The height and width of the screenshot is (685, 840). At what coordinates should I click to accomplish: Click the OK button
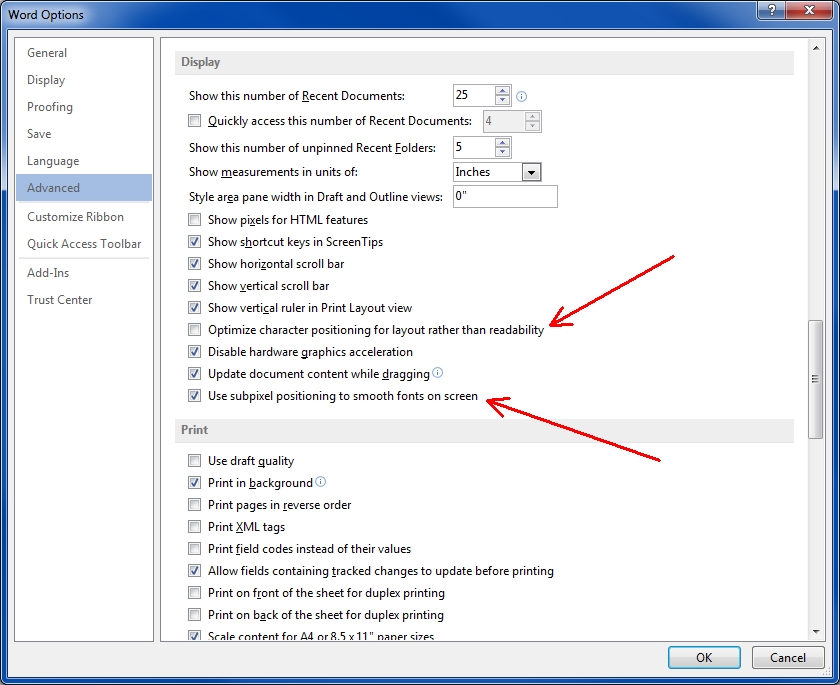(704, 657)
